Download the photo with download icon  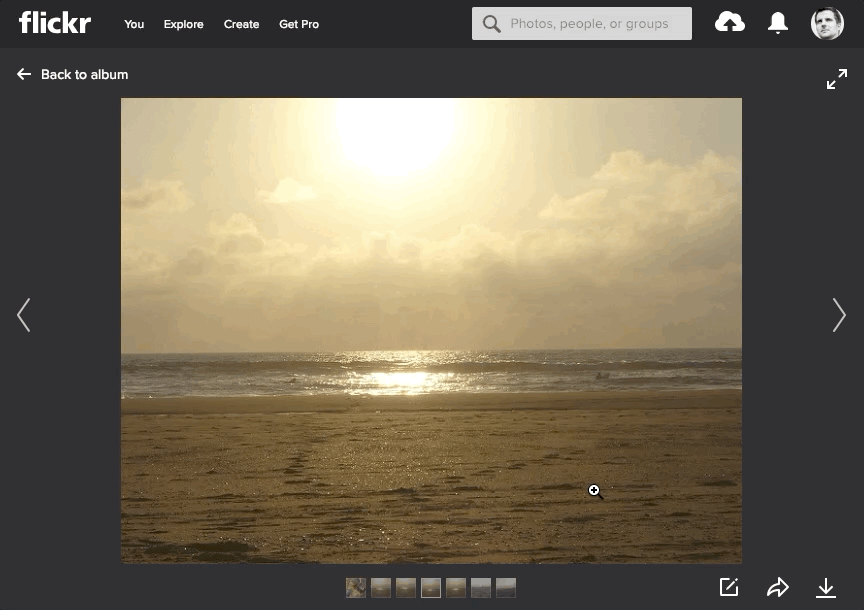click(x=825, y=588)
